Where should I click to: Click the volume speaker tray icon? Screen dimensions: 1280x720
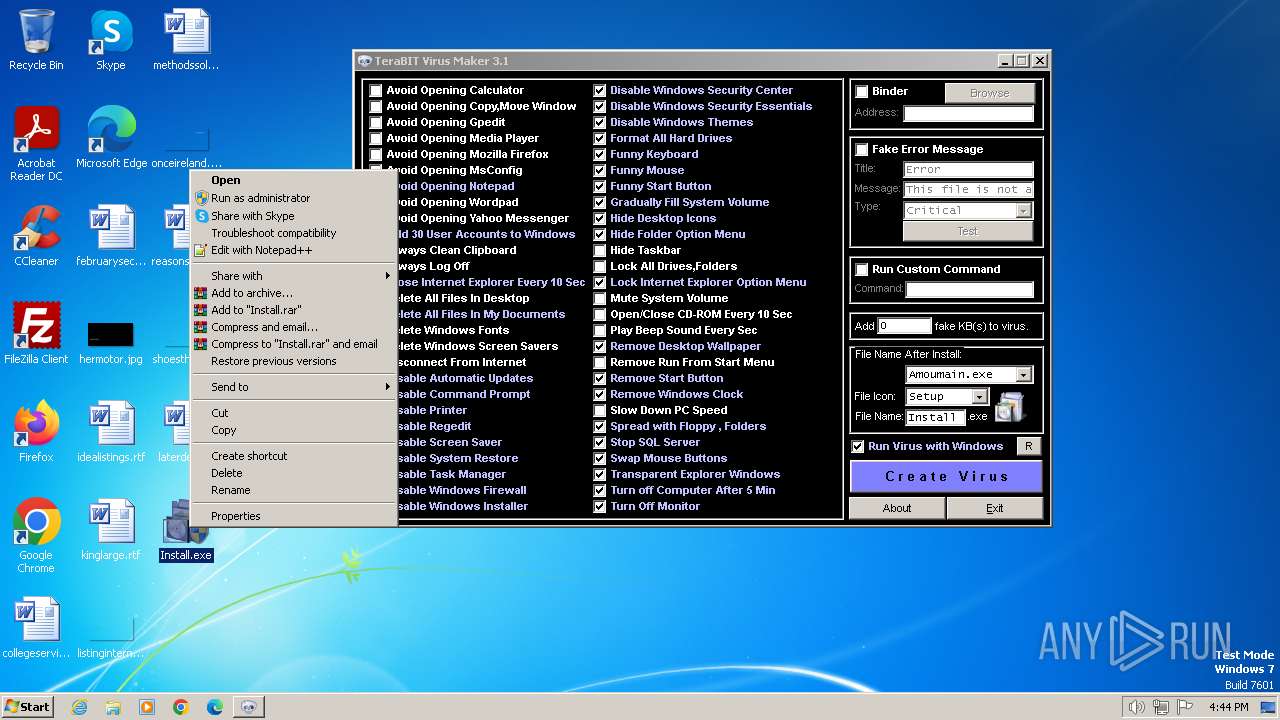(1136, 707)
